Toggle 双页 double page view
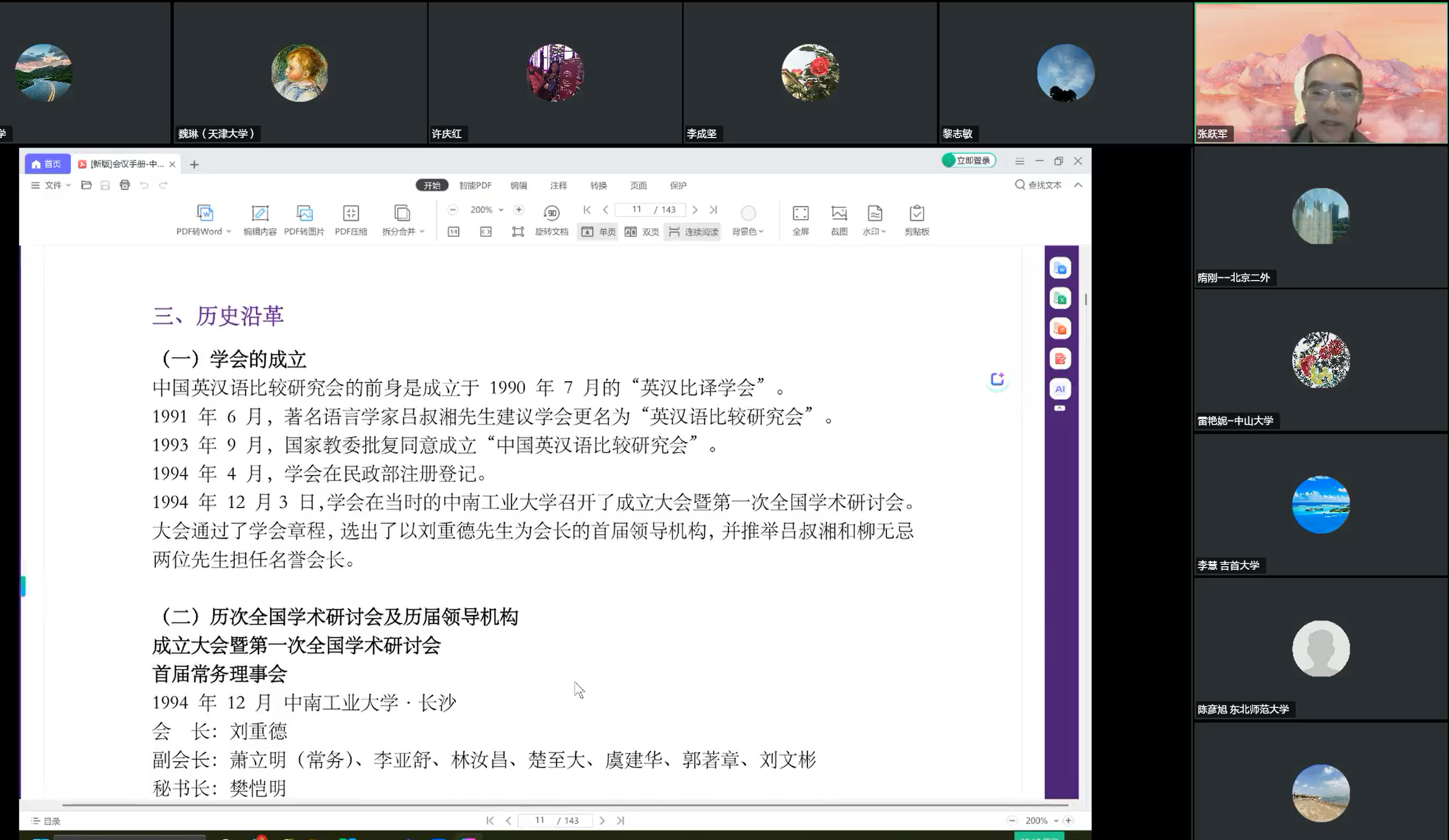Screen dimensions: 1449x840 (642, 232)
